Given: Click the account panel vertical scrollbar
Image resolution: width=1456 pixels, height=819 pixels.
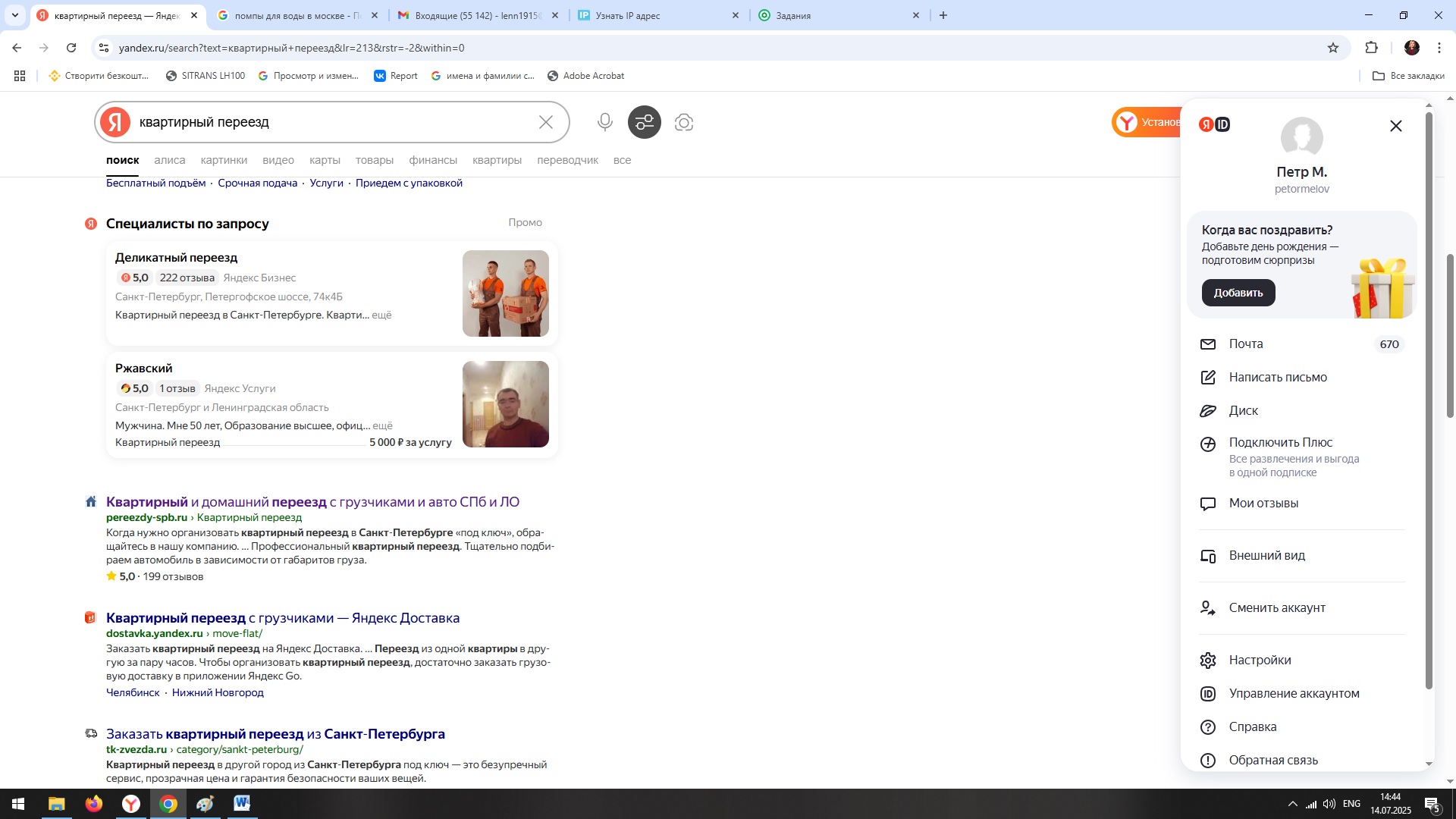Looking at the screenshot, I should (1429, 402).
